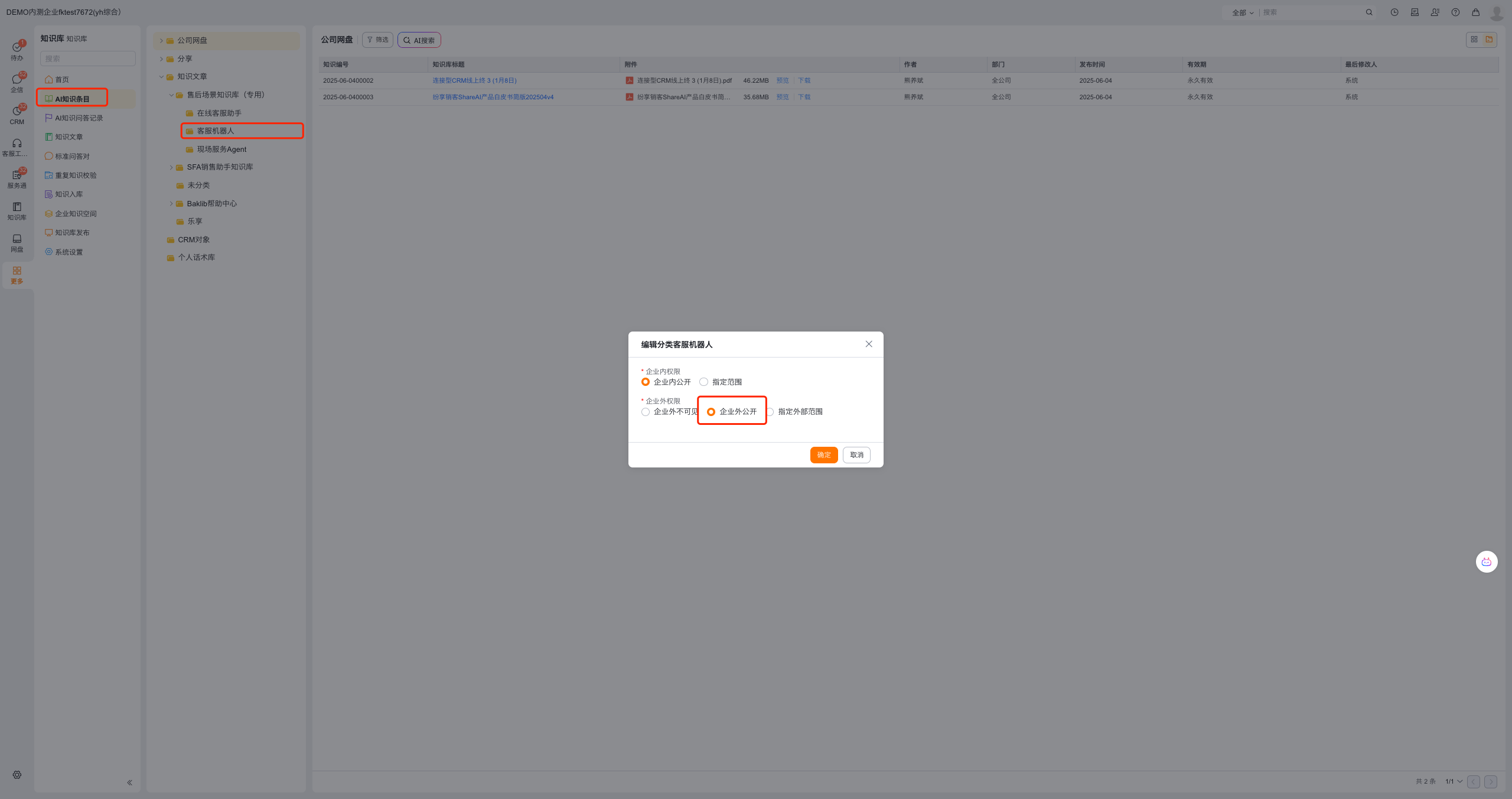The height and width of the screenshot is (799, 1512).
Task: Expand the SFA销售助手知识库 folder
Action: click(171, 167)
